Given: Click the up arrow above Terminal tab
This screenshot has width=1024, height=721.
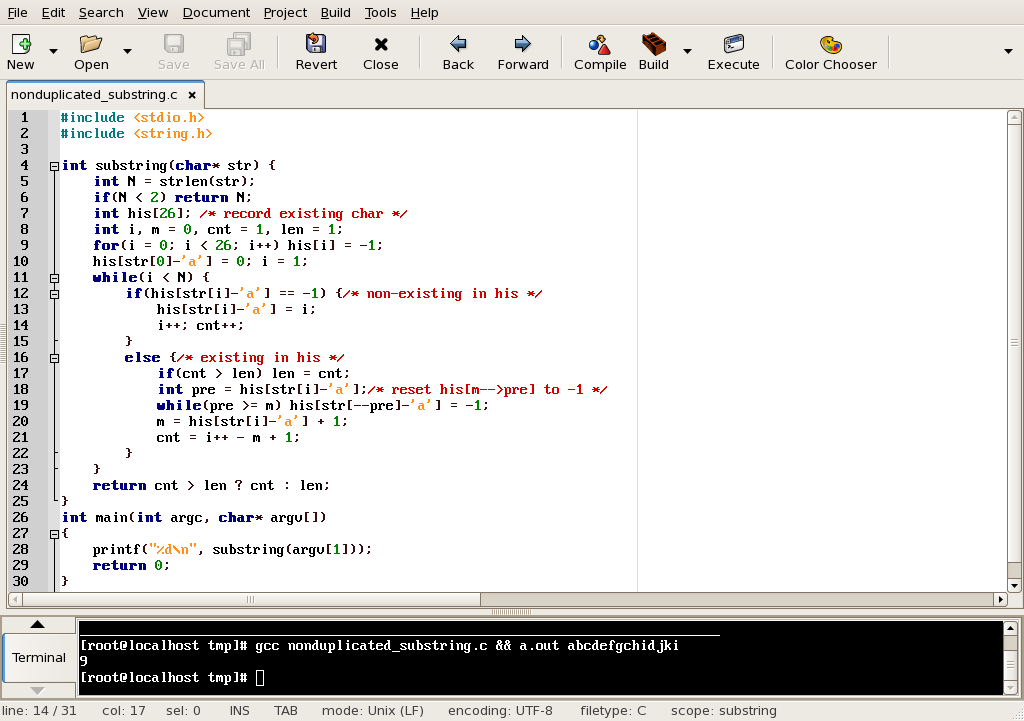Looking at the screenshot, I should click(38, 624).
